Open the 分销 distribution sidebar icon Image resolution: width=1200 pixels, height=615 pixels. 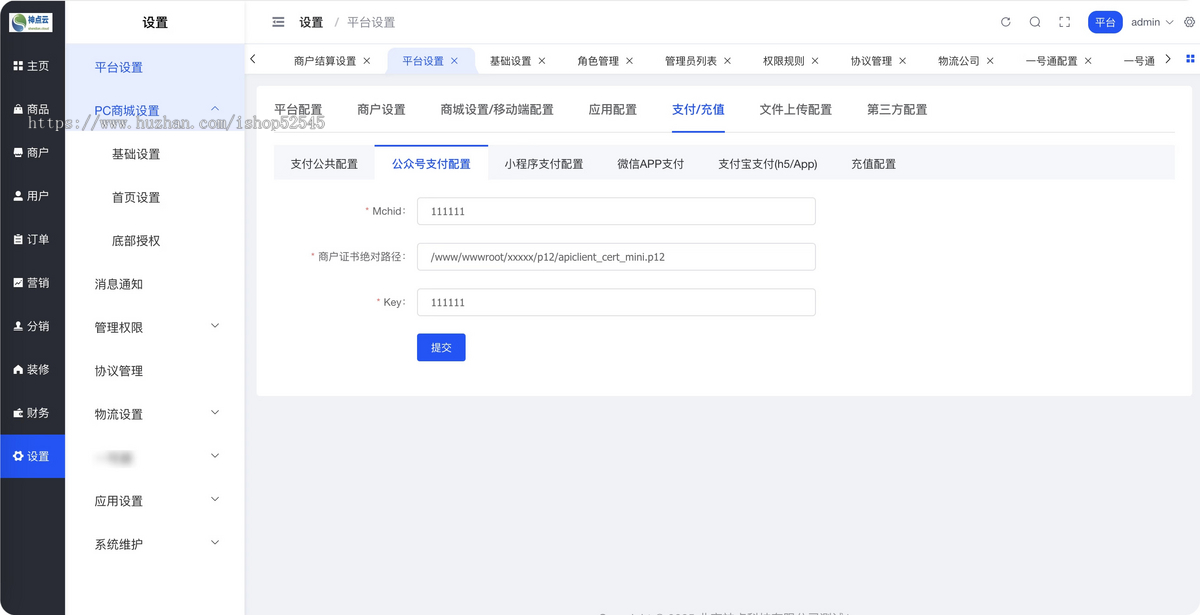click(x=18, y=326)
